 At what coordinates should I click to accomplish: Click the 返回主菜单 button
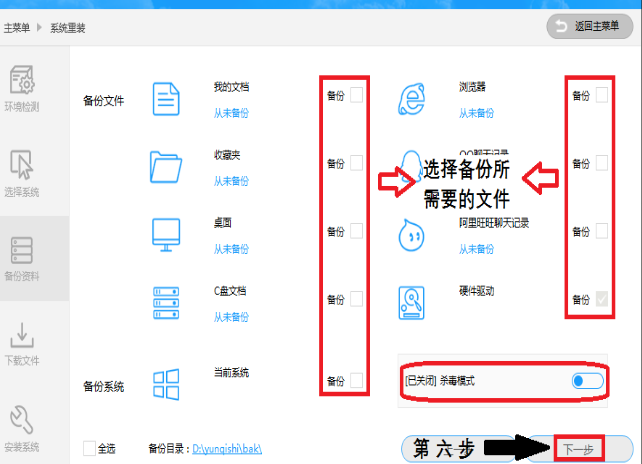pos(590,27)
